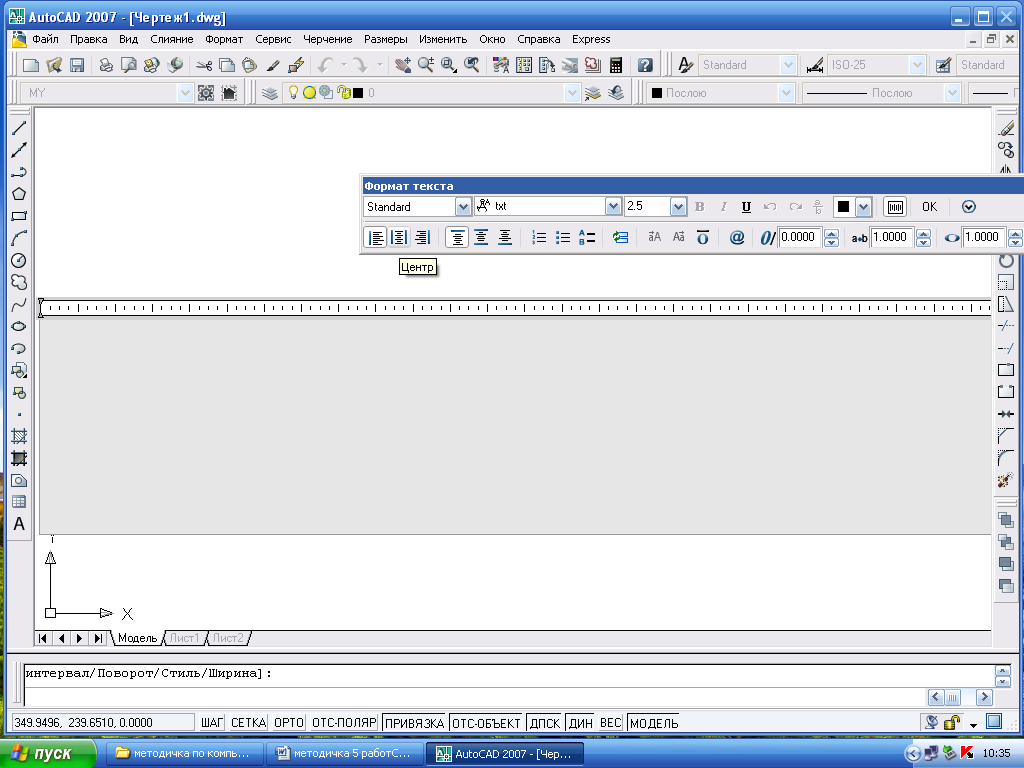Image resolution: width=1024 pixels, height=768 pixels.
Task: Select the Circle tool
Action: coord(19,261)
